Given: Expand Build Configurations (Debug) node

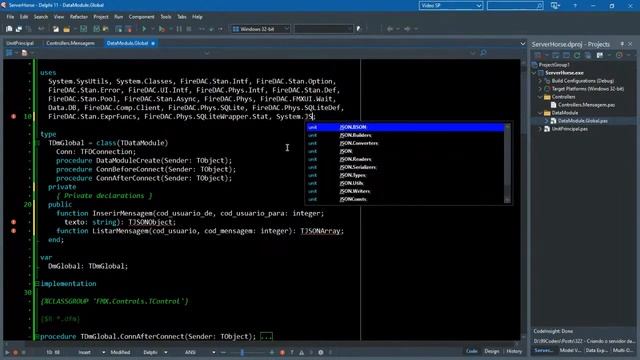Looking at the screenshot, I should coord(540,81).
